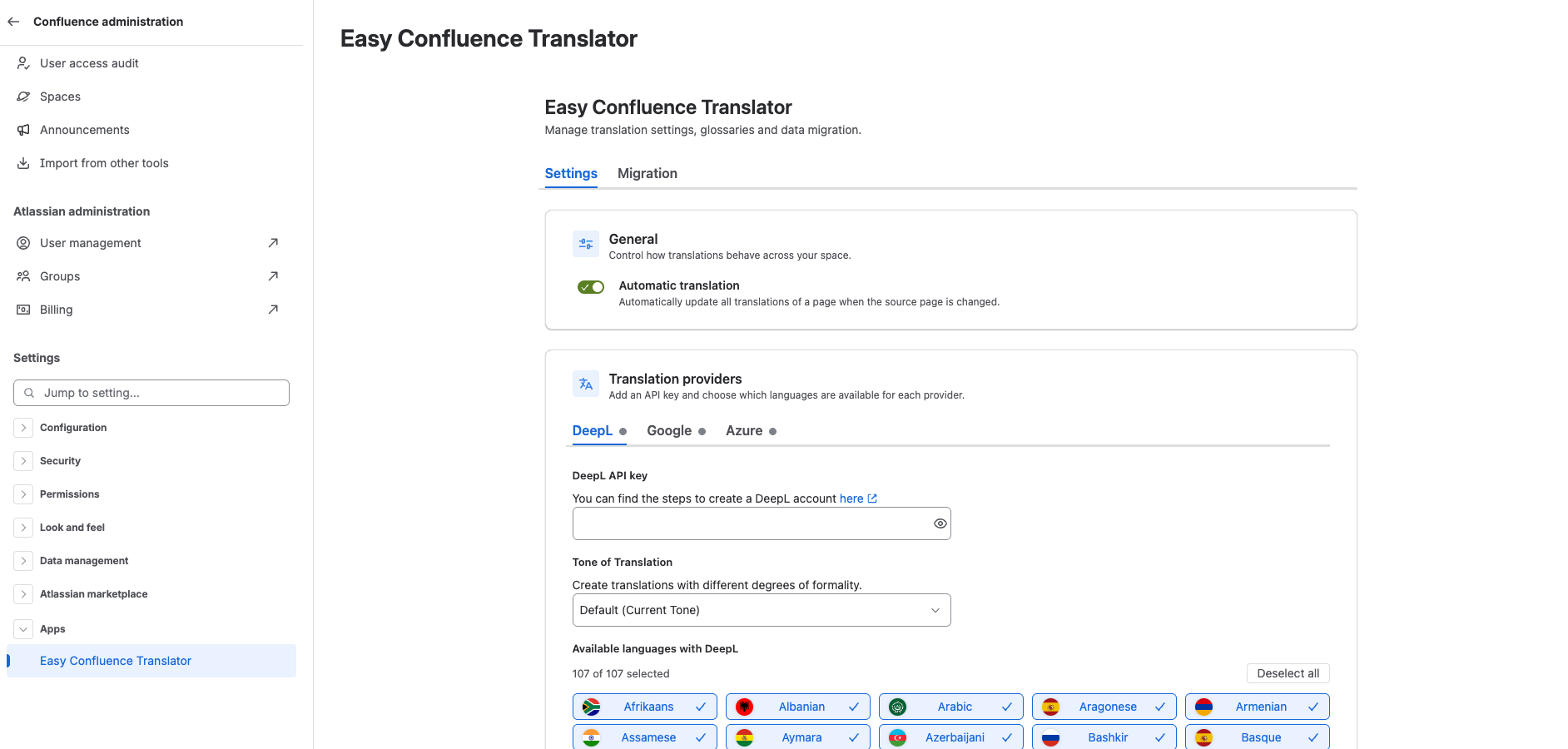Screen dimensions: 1568x749
Task: Deselect the Arabic language chip
Action: 951,707
